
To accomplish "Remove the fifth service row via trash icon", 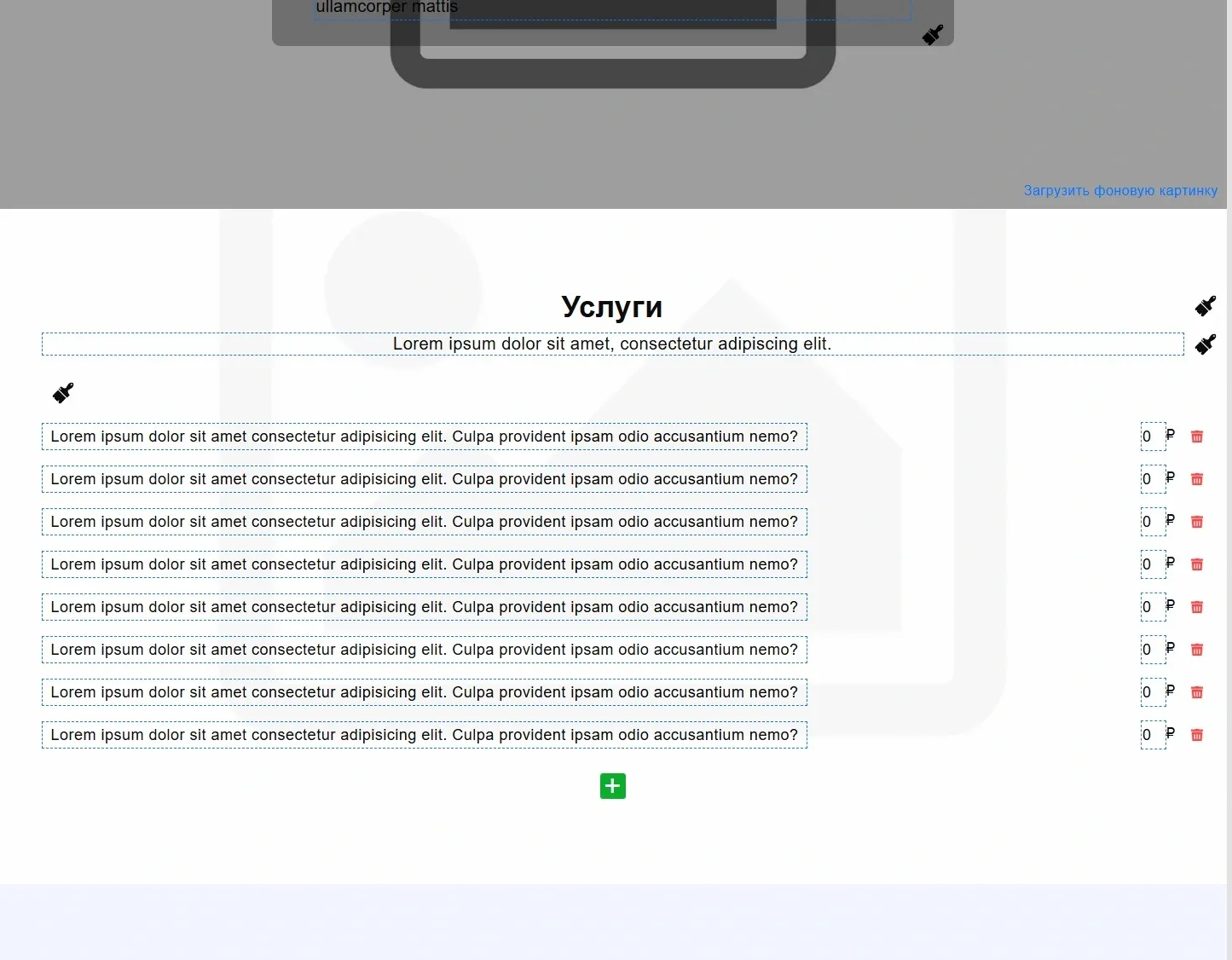I will [1196, 607].
